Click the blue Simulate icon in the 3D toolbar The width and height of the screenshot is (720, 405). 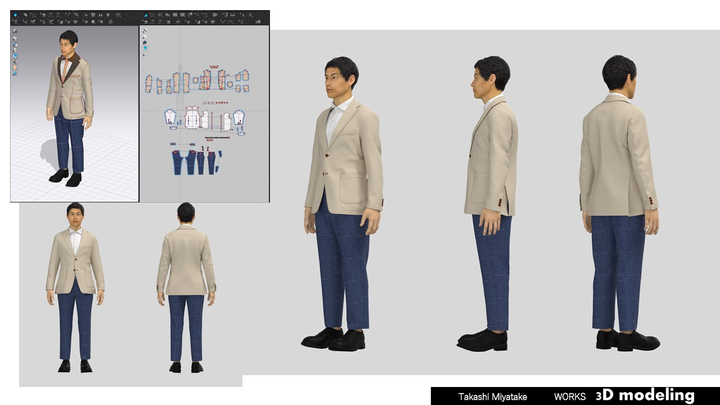[15, 17]
